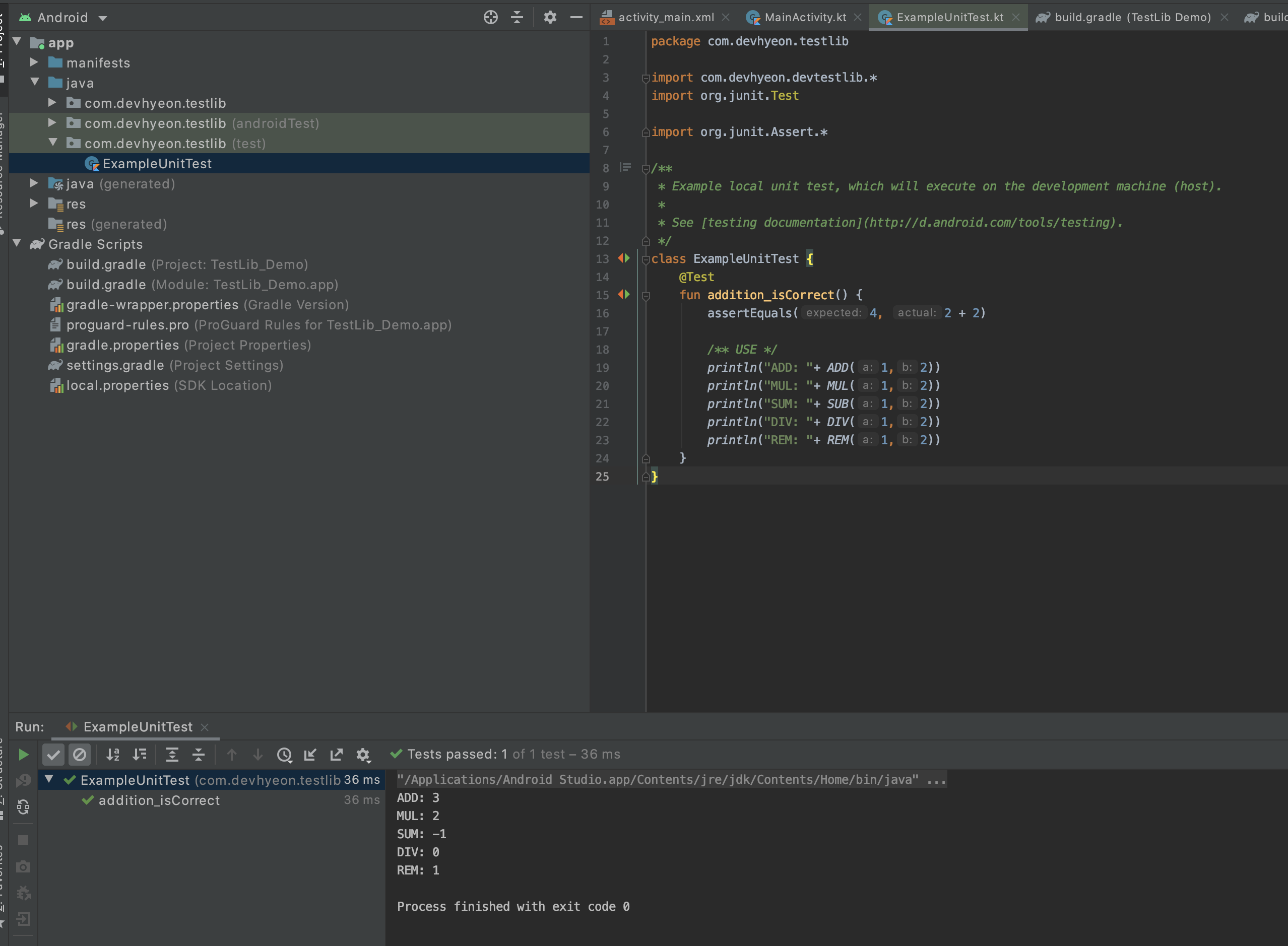The image size is (1288, 946).
Task: Click expand all test results icon
Action: pos(172,755)
